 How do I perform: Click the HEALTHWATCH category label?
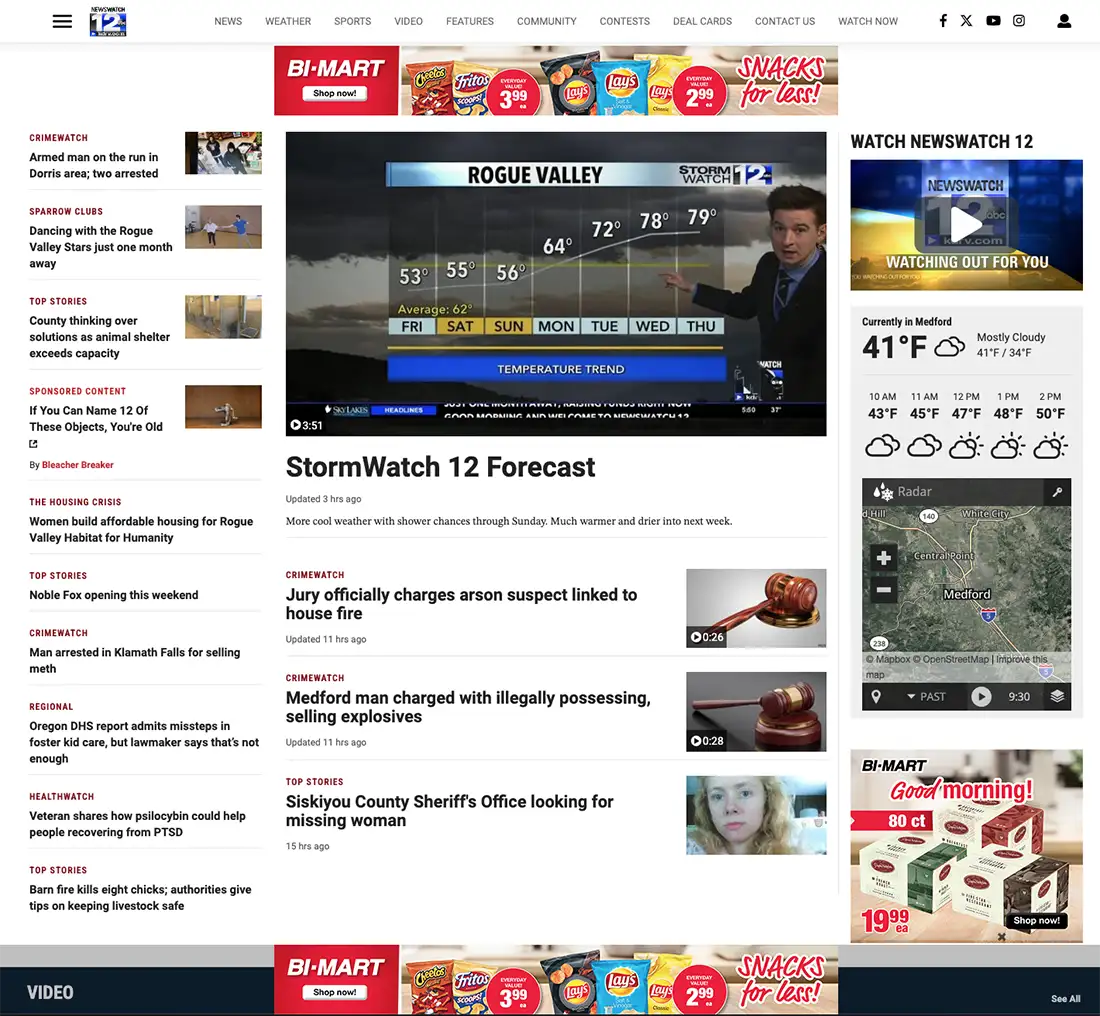[x=62, y=796]
